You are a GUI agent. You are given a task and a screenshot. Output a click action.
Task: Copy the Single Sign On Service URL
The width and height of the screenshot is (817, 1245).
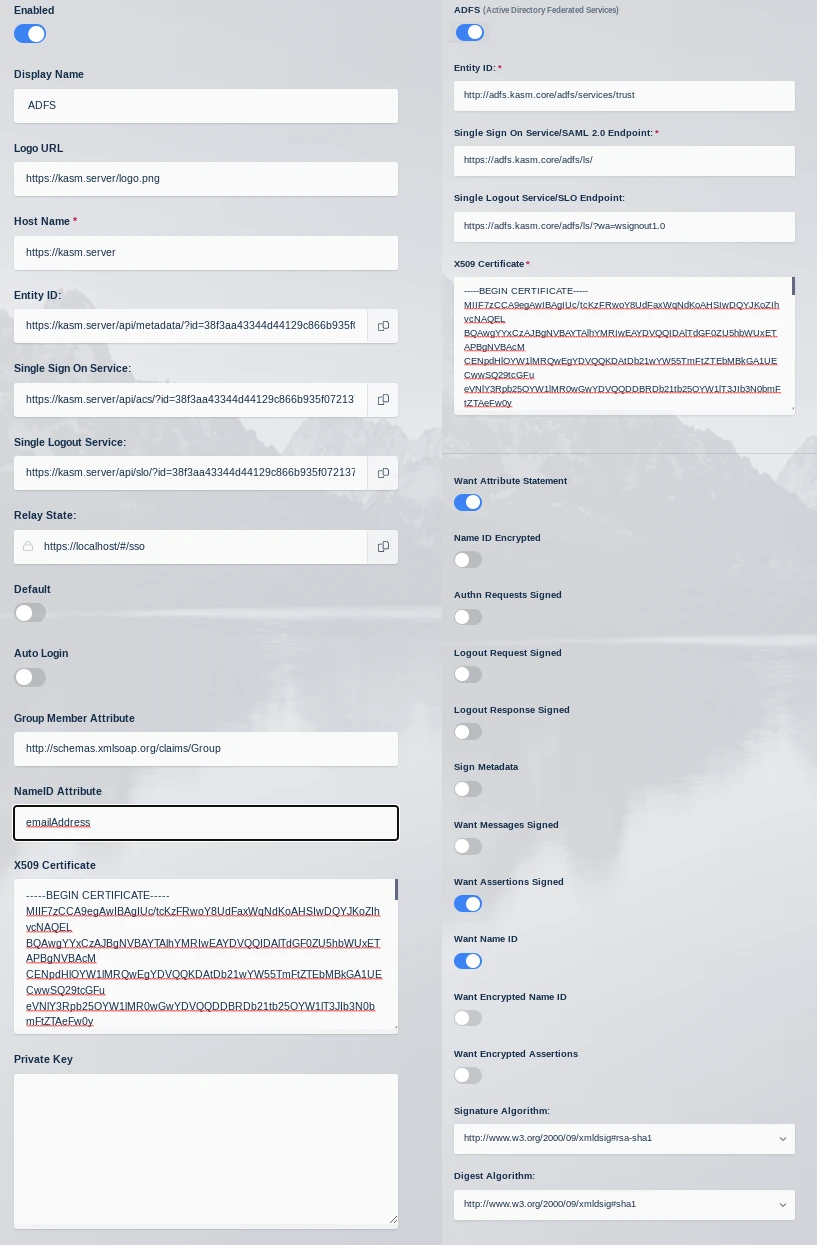383,399
